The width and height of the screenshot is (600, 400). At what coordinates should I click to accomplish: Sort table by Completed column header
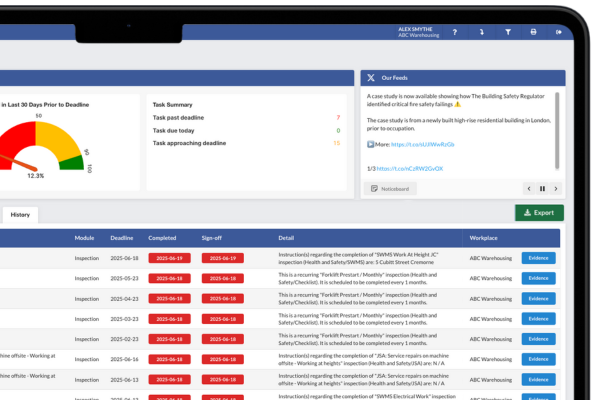tap(164, 238)
